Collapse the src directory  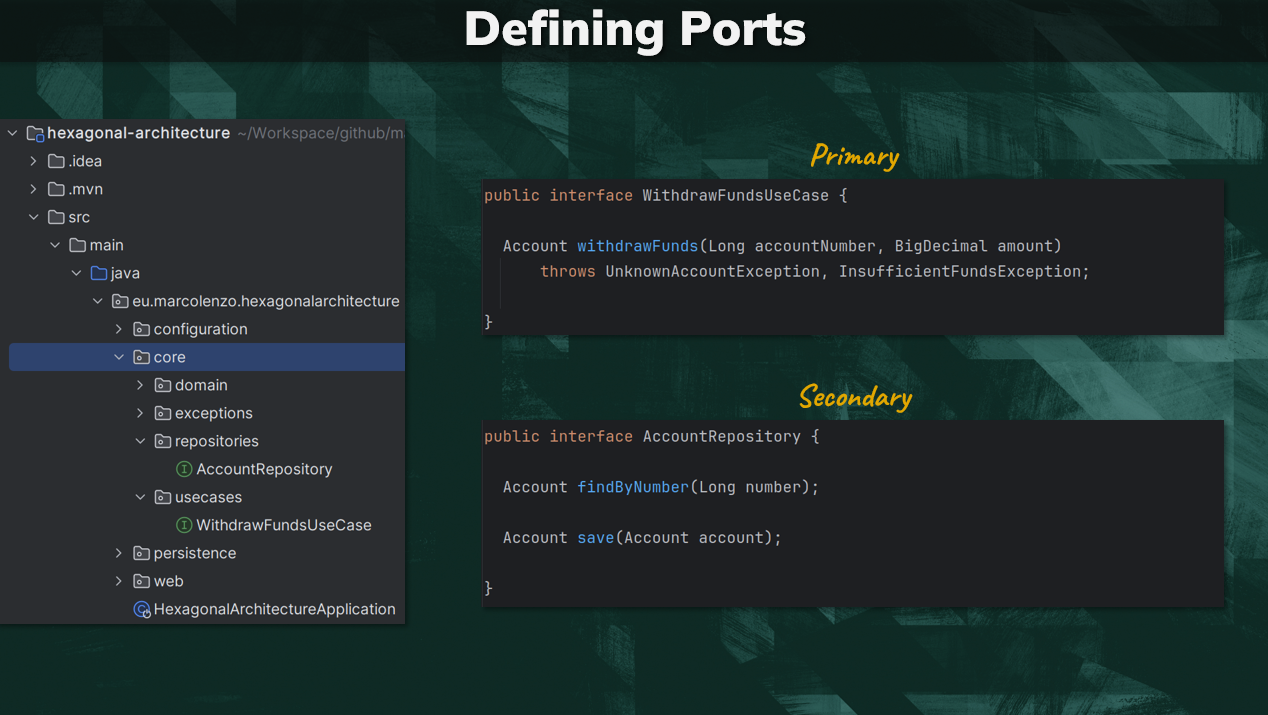click(x=34, y=216)
